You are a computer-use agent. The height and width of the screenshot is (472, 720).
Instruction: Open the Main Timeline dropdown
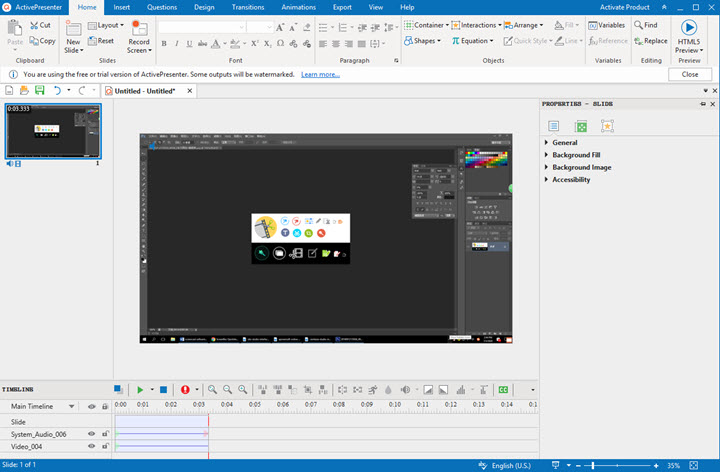click(71, 406)
